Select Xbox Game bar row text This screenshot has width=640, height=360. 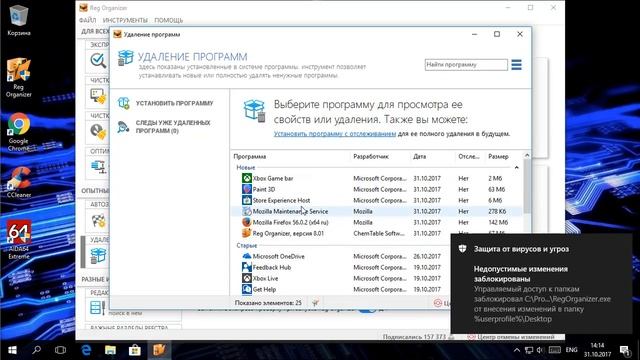click(273, 178)
